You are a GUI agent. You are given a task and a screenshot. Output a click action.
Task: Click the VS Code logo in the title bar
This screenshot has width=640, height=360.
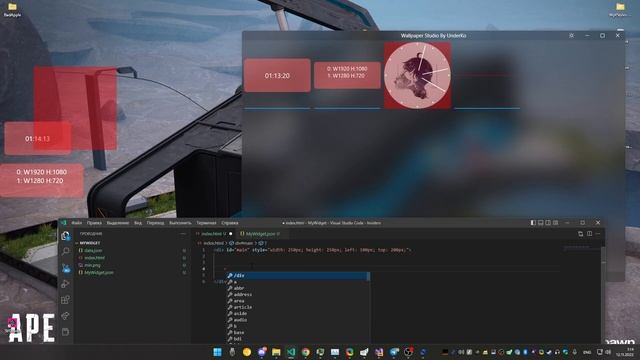coord(64,223)
